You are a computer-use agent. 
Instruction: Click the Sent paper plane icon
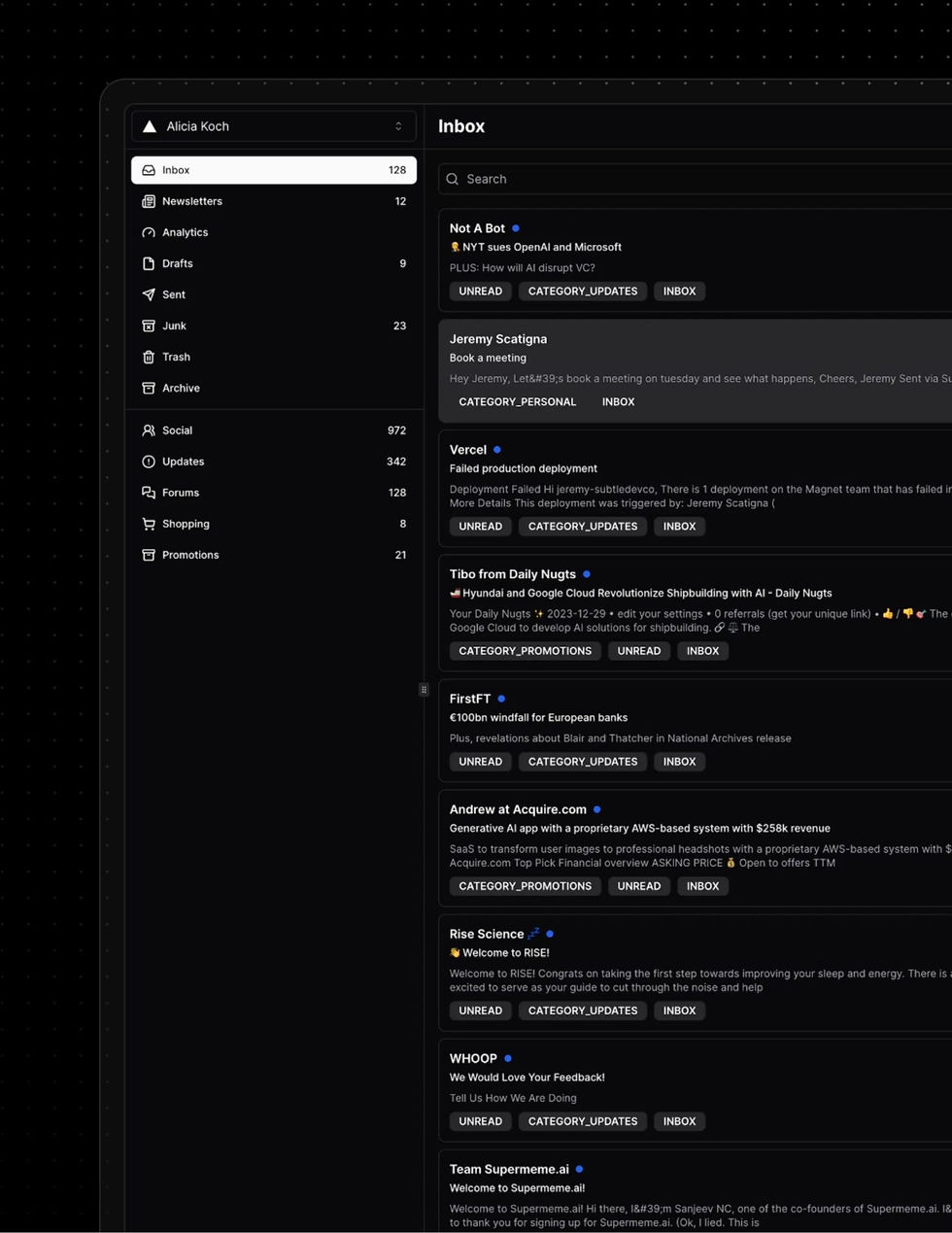click(x=149, y=294)
